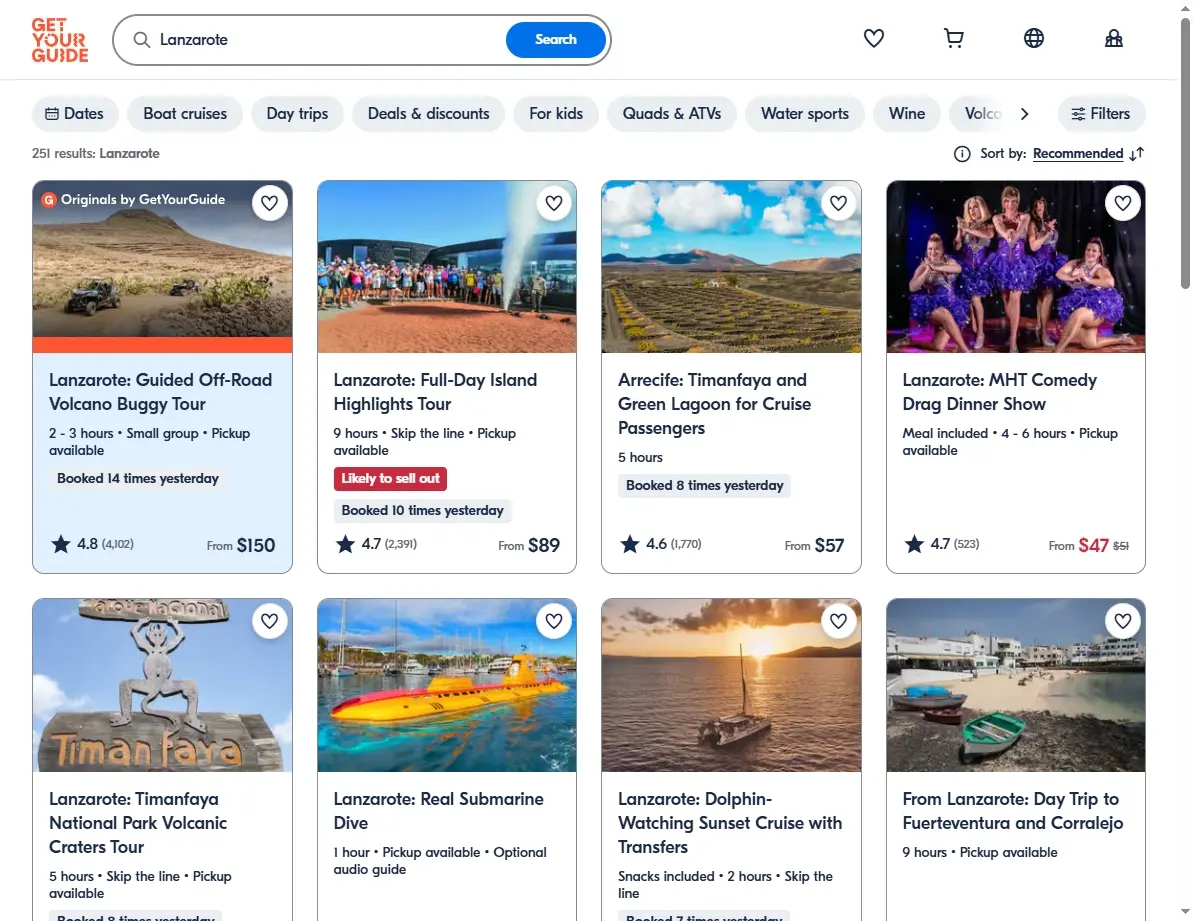Select the Quads & ATVs chip
Screen dimensions: 1193x921
(x=672, y=114)
